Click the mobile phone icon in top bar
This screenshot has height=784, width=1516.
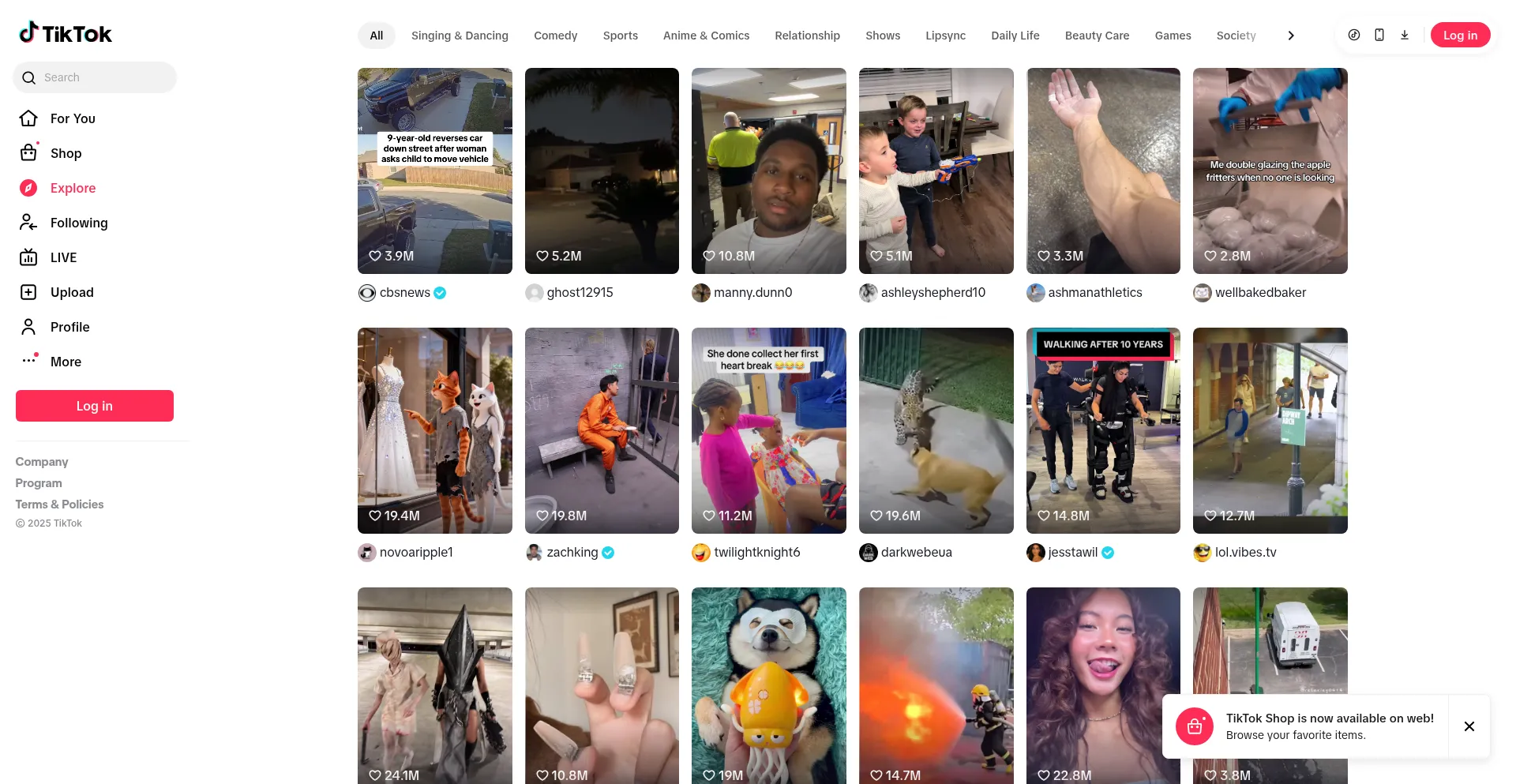(1379, 35)
